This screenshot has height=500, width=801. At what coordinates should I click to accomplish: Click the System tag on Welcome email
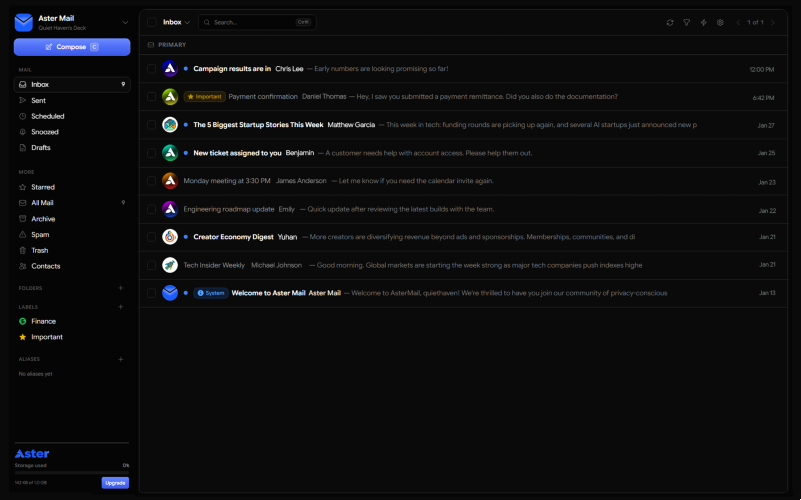pos(211,293)
